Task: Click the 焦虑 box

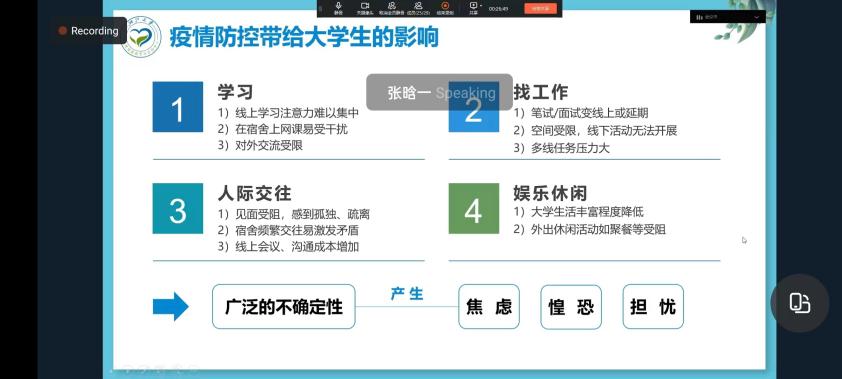Action: pos(489,307)
